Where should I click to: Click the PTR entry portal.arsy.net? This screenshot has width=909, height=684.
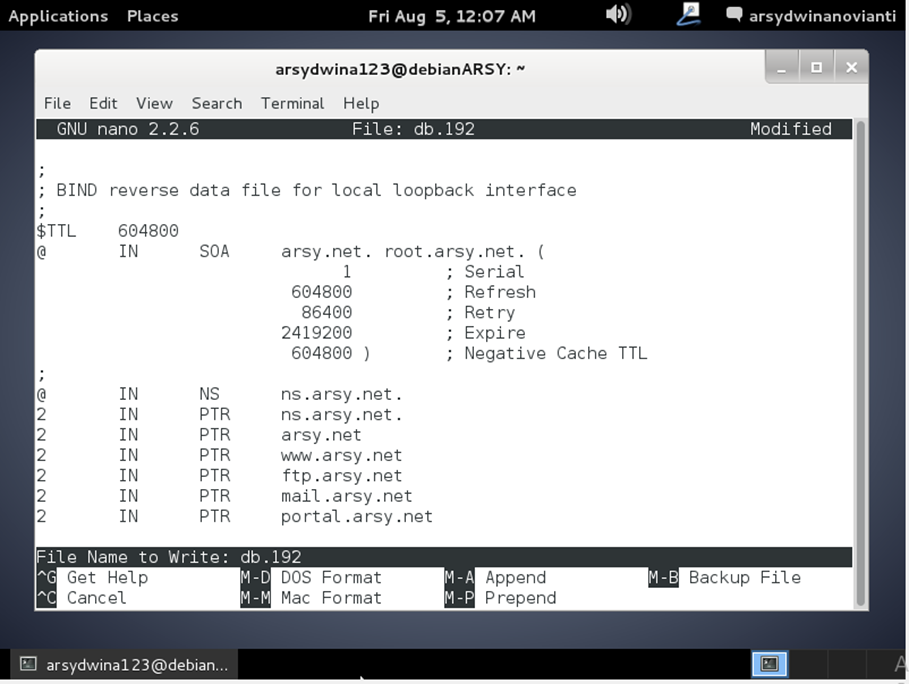click(x=357, y=516)
